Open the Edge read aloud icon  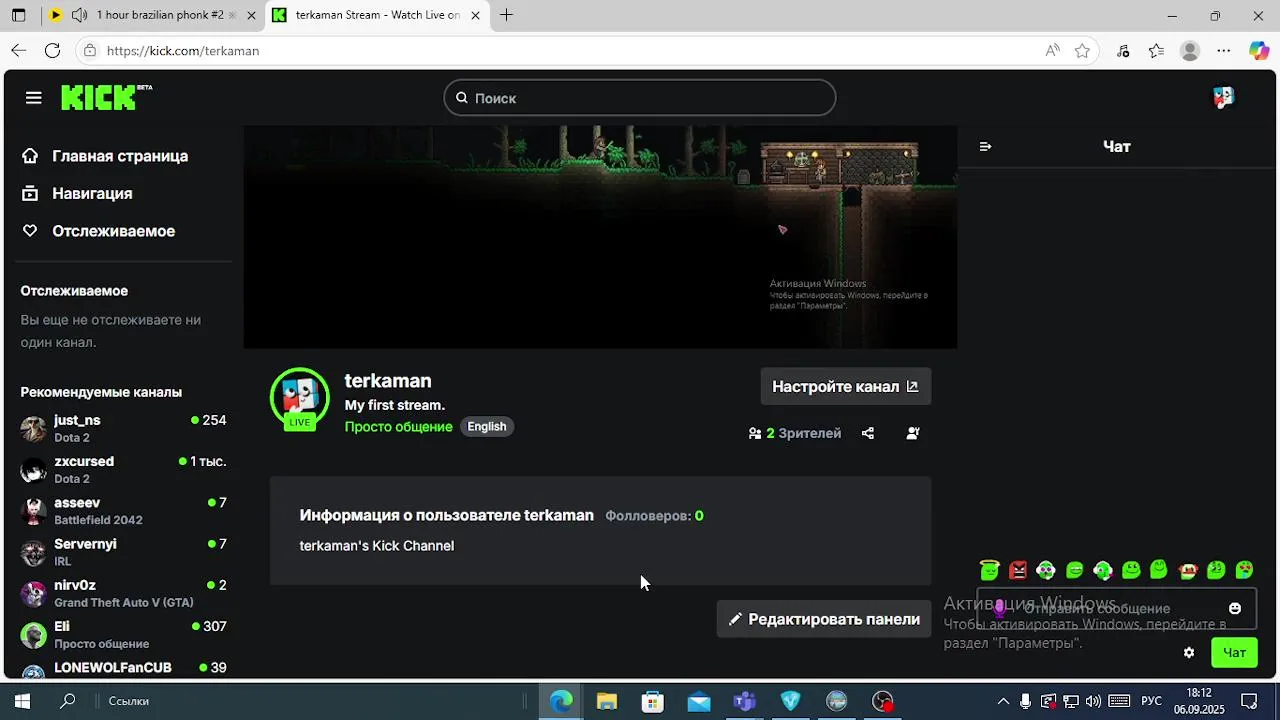point(1052,50)
